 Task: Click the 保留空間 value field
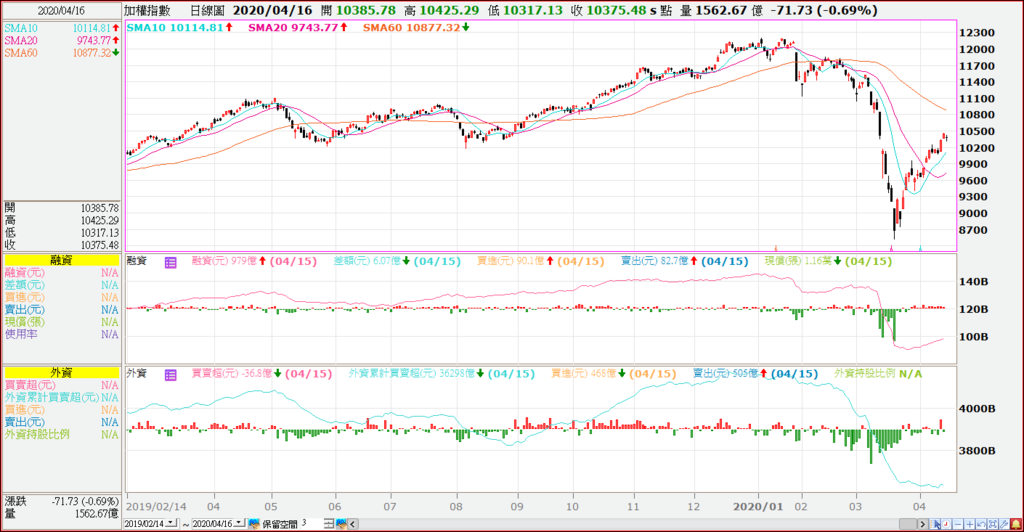(x=310, y=524)
